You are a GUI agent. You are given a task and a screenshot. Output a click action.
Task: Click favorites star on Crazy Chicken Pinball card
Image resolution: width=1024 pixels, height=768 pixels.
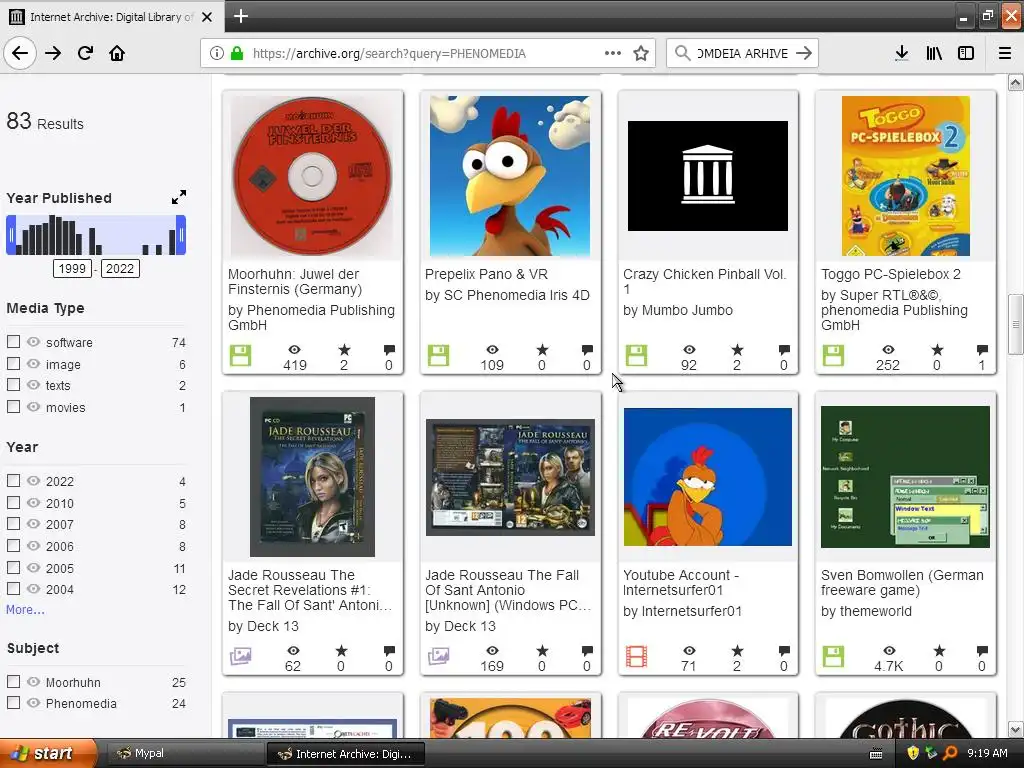click(x=737, y=350)
